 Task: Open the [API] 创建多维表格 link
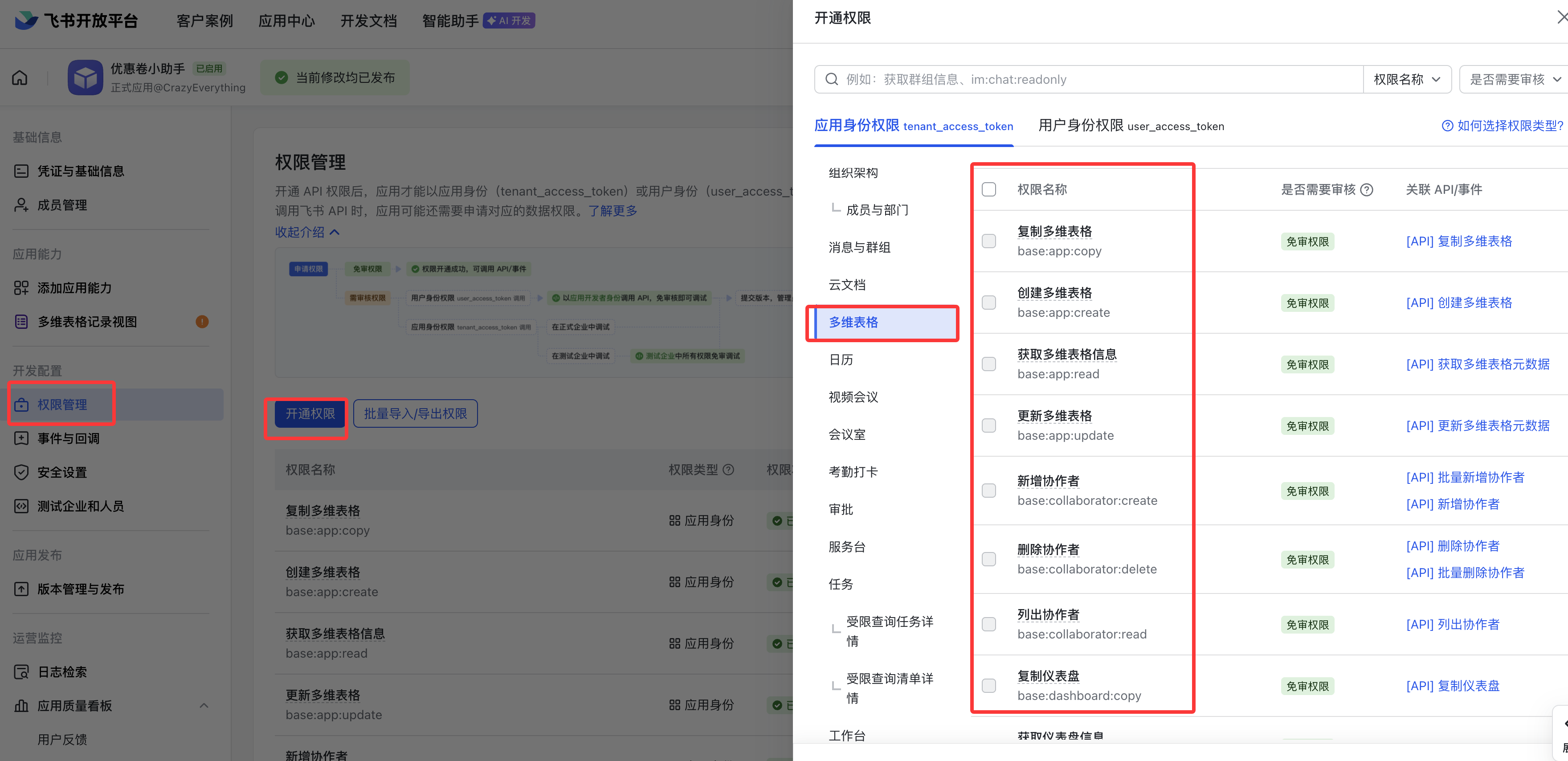(x=1458, y=303)
